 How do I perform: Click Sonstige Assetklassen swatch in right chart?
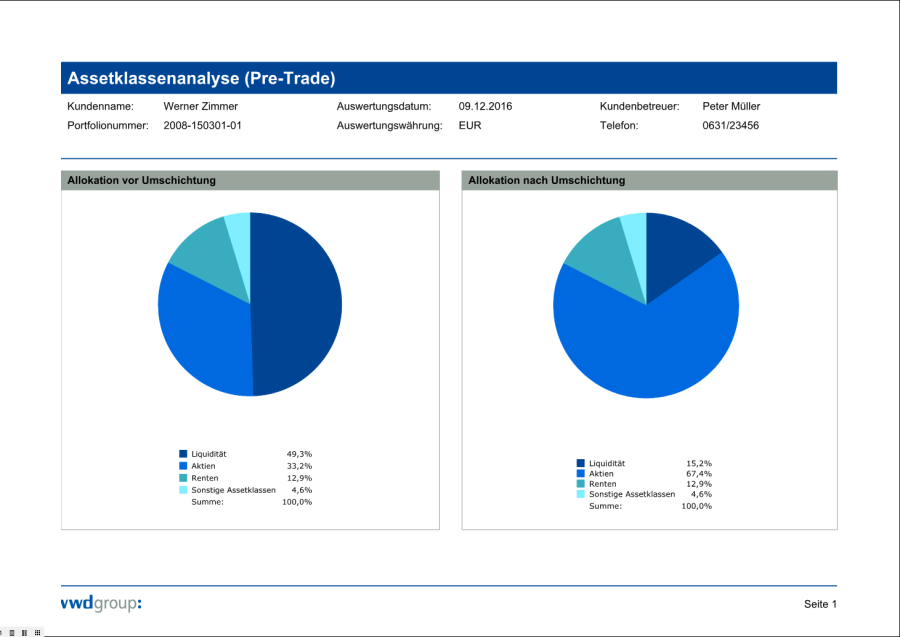click(580, 494)
